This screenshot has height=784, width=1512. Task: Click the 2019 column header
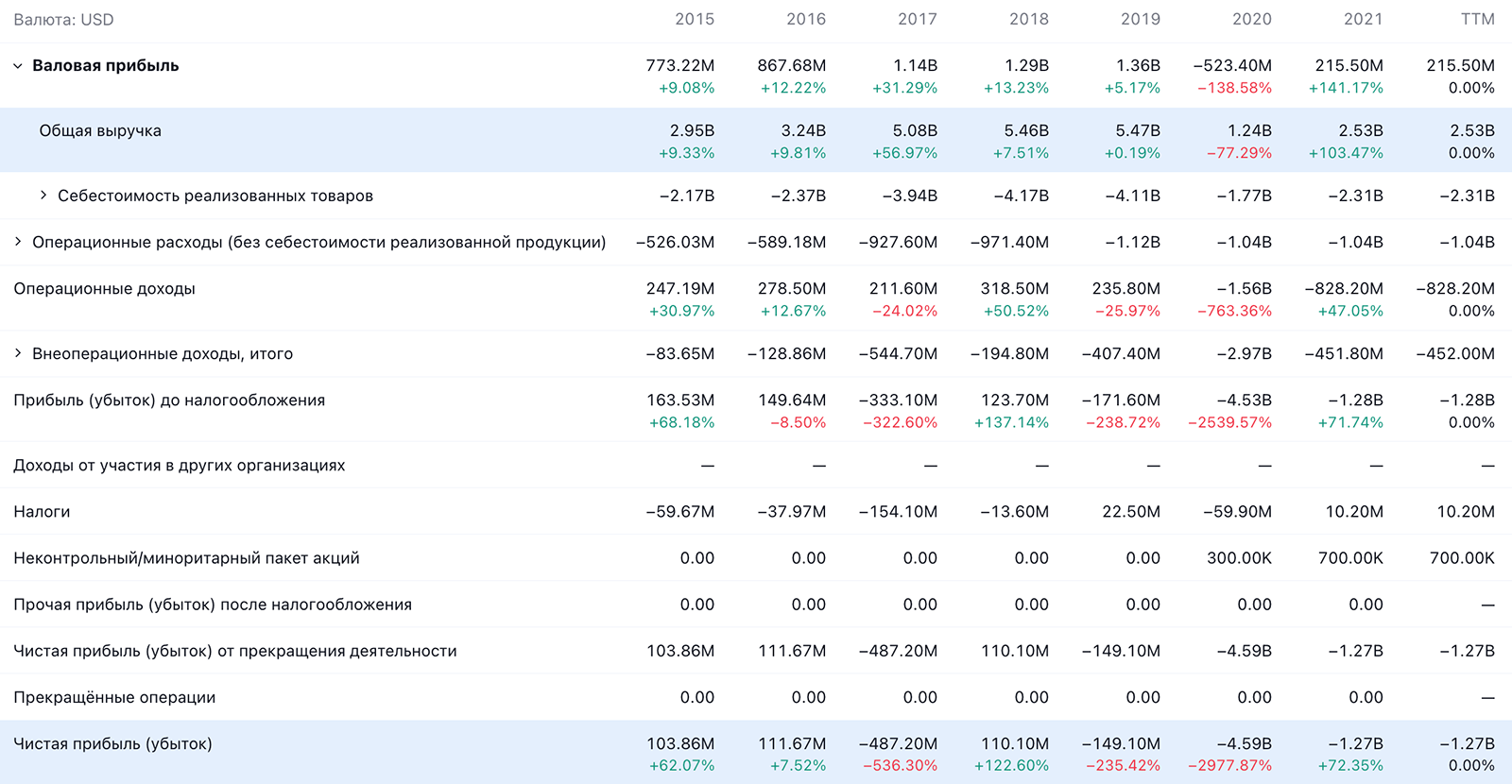[x=1141, y=19]
